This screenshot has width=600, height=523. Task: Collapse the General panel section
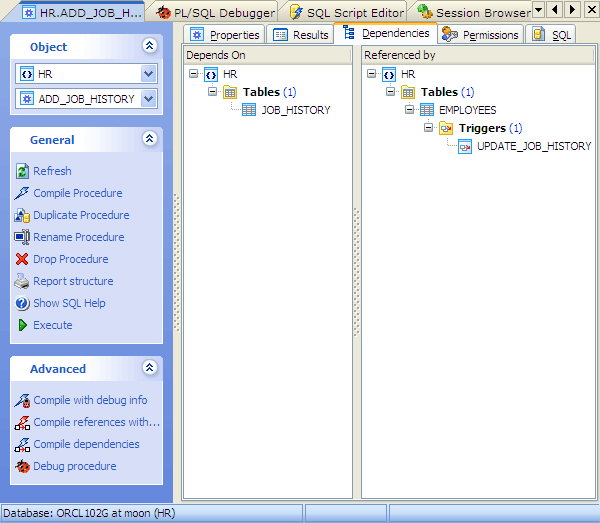(x=149, y=139)
